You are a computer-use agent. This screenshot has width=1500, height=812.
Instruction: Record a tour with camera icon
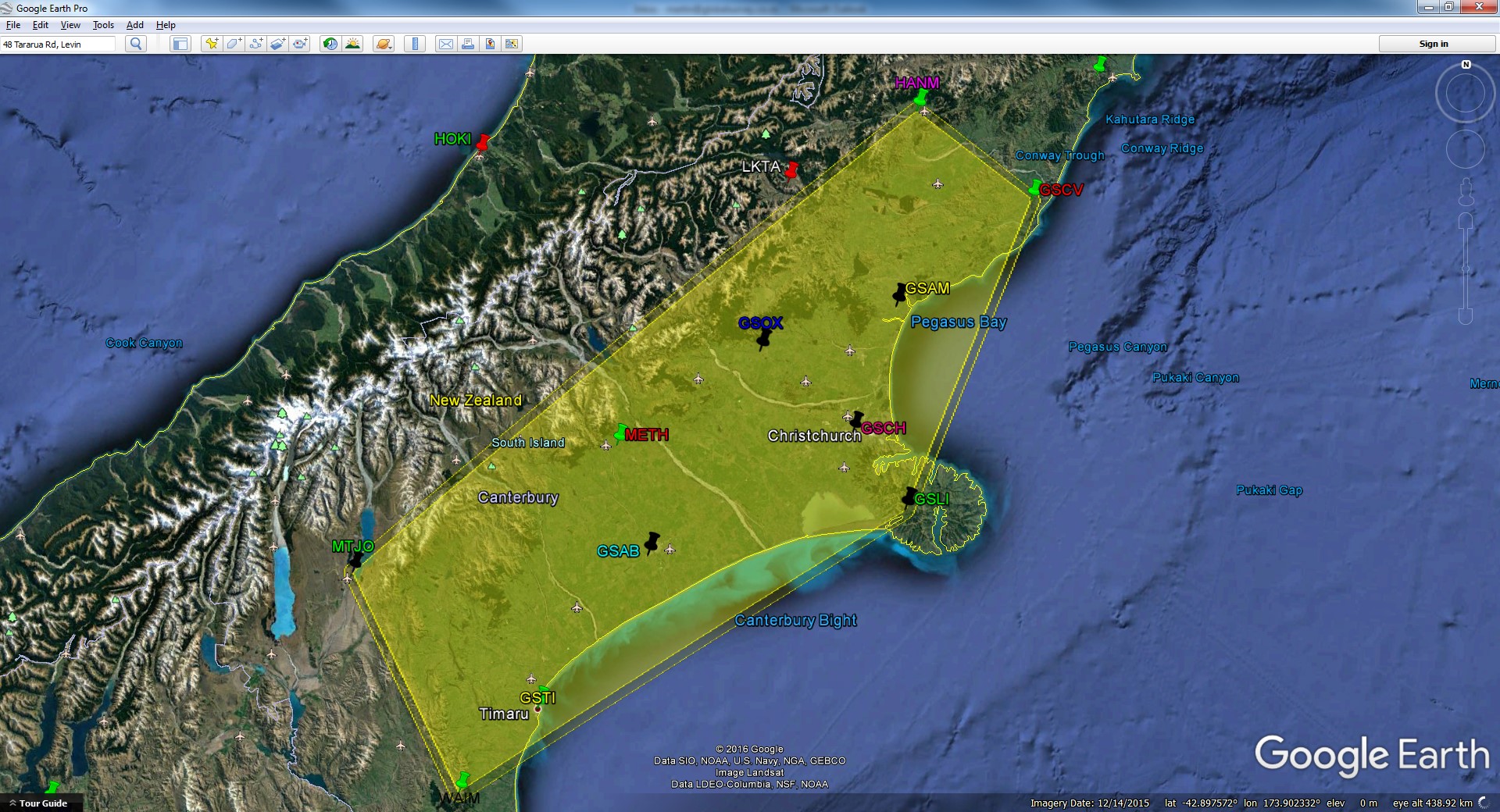300,44
